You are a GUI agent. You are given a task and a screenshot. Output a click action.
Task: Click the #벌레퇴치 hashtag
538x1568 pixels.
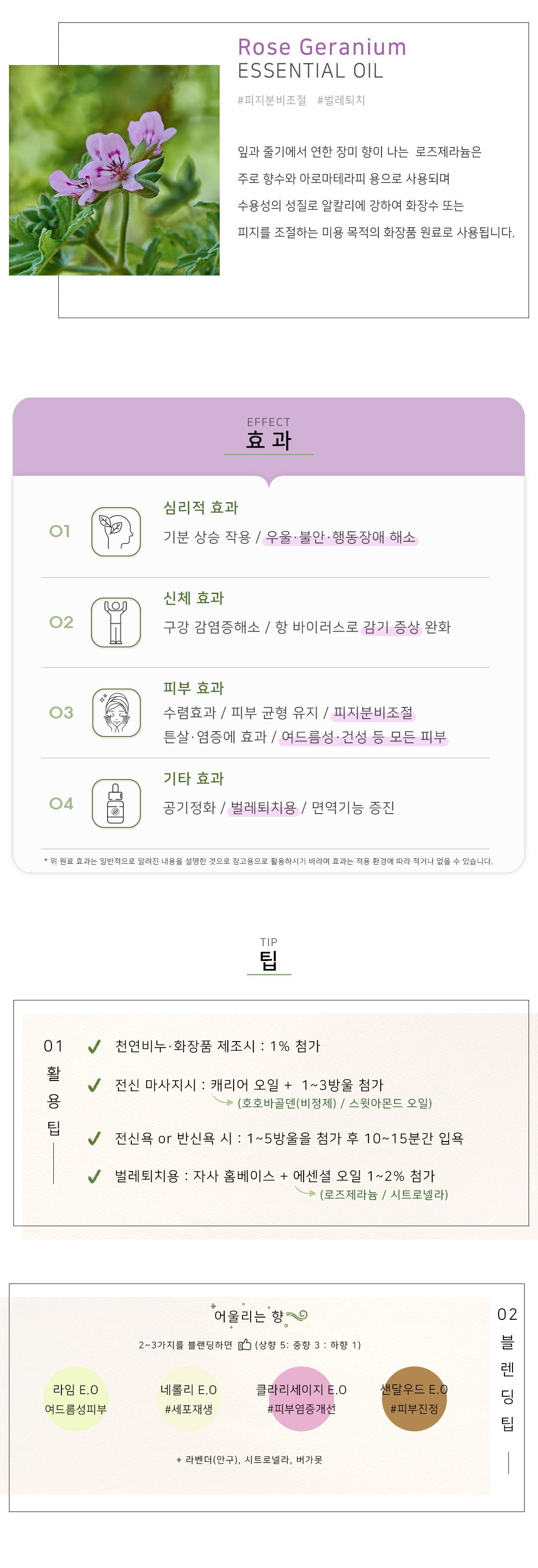(341, 100)
